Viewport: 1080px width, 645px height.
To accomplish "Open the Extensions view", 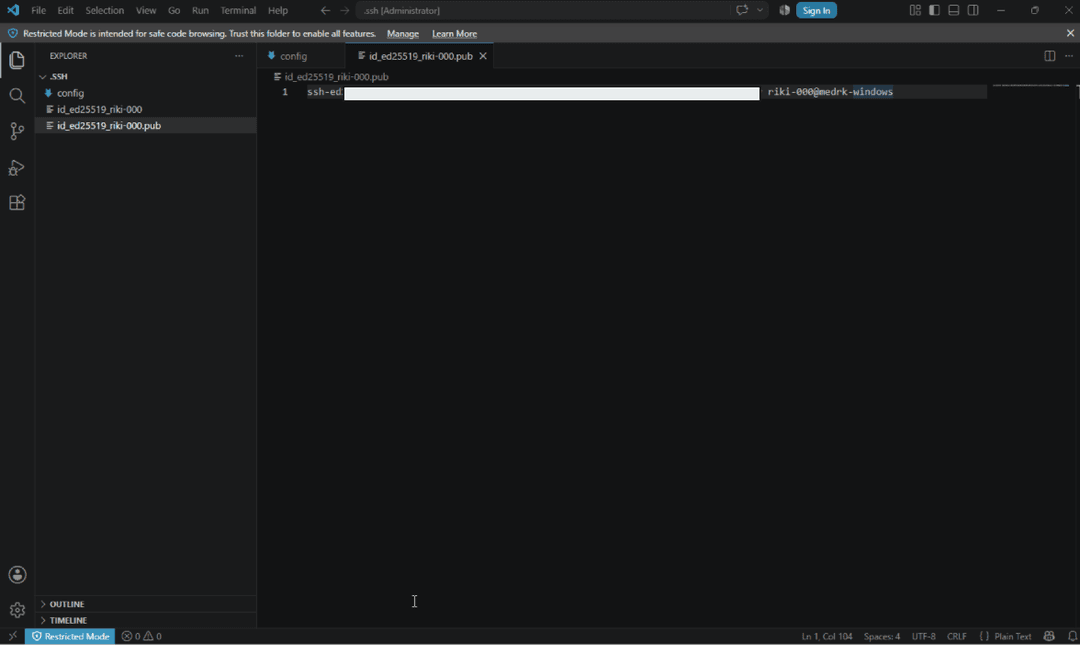I will pos(17,203).
